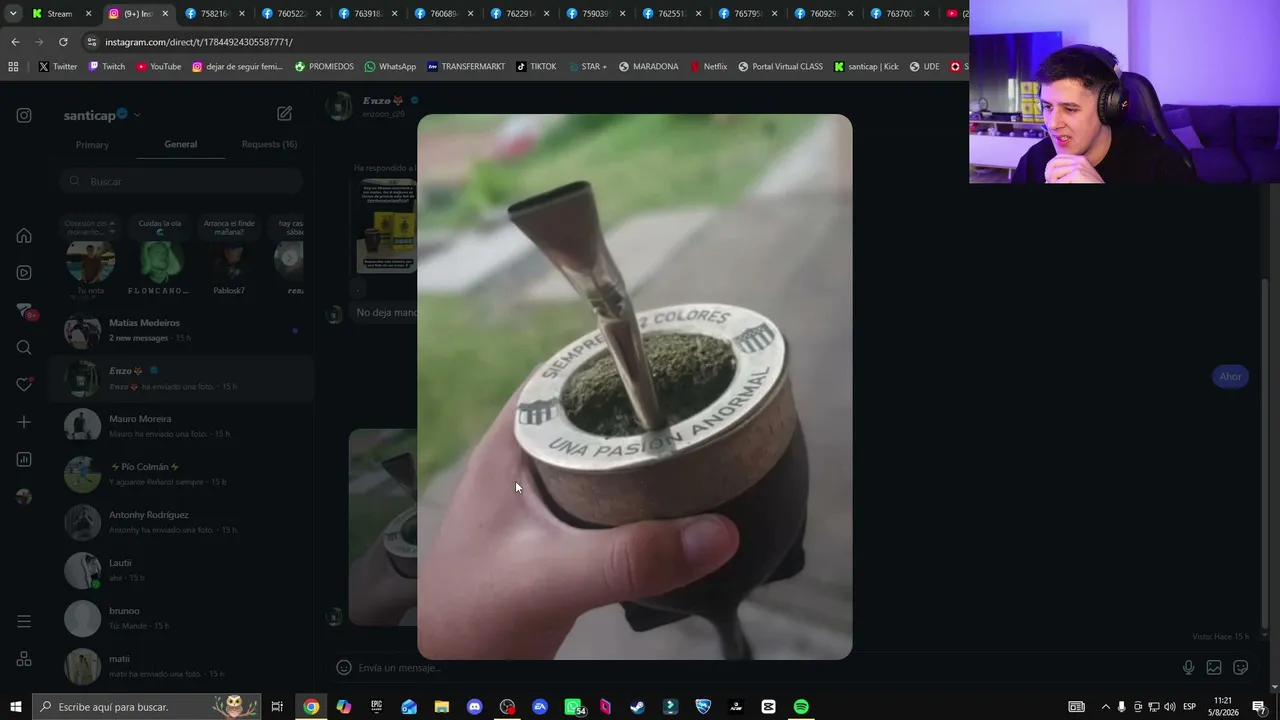Open the PROMIEDOS bookmark

coord(324,67)
